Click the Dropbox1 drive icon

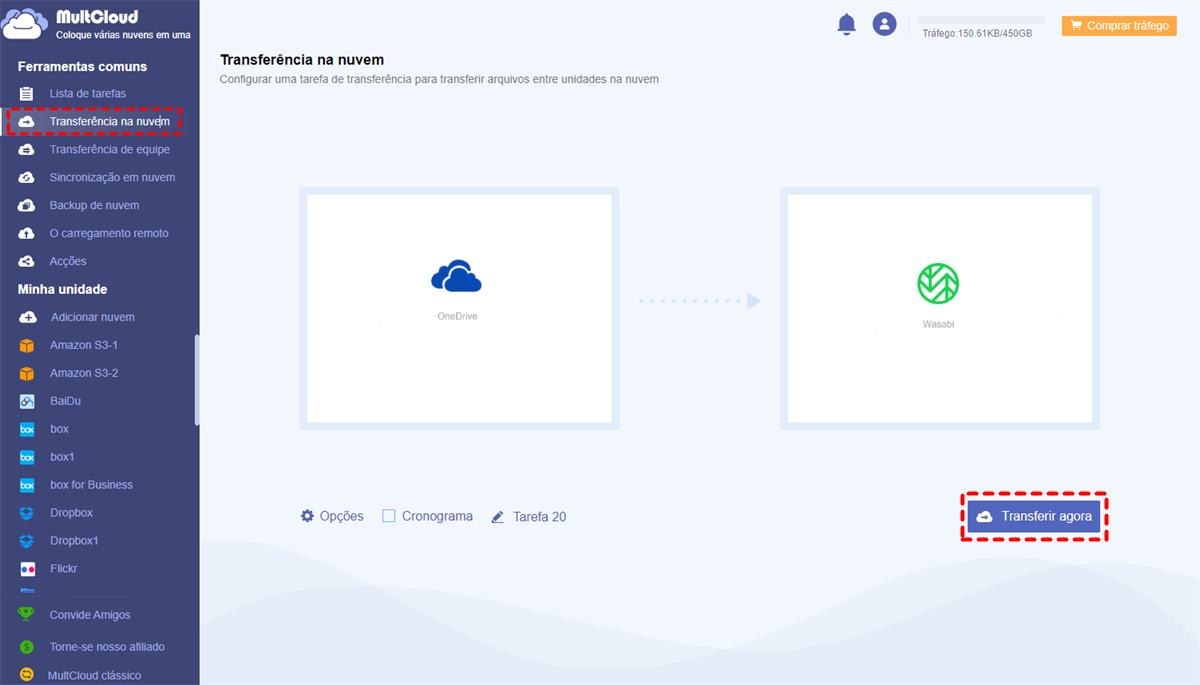28,541
